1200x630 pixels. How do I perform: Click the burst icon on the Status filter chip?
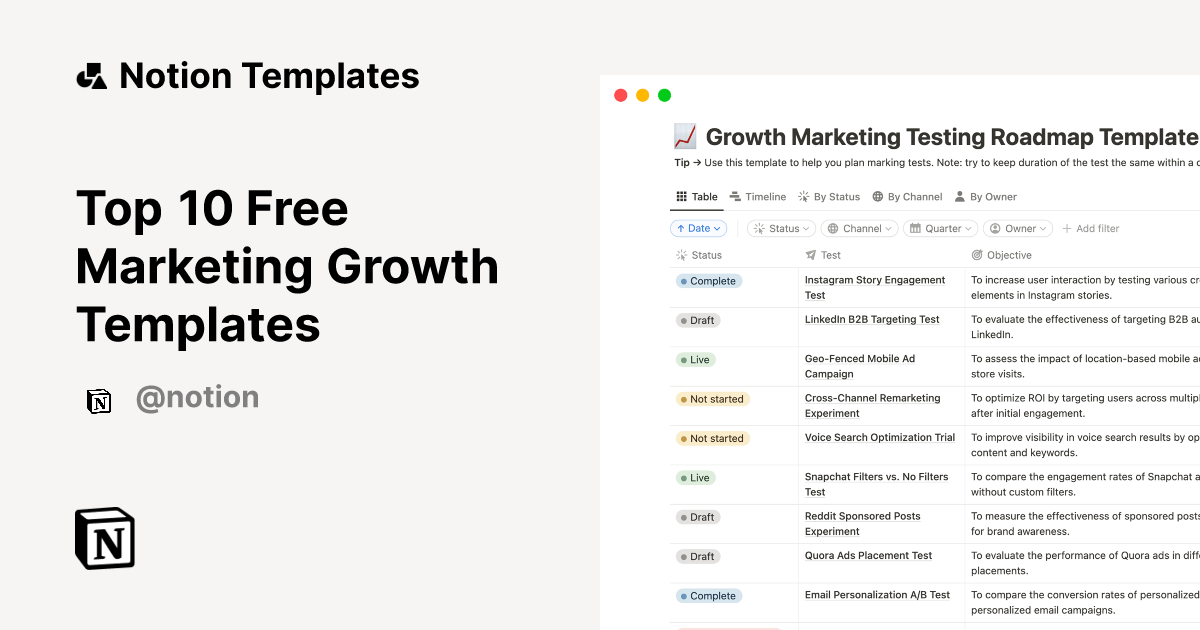pos(757,228)
